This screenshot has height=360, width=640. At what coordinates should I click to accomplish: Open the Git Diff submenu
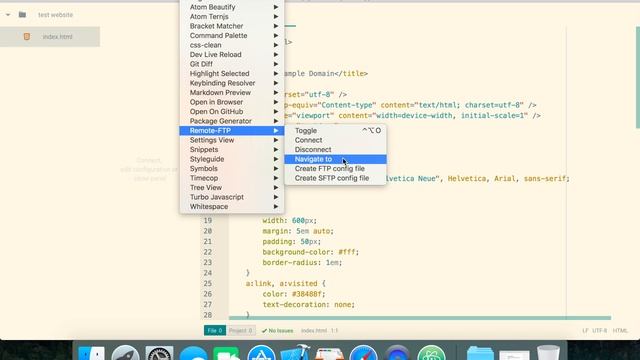pos(232,64)
